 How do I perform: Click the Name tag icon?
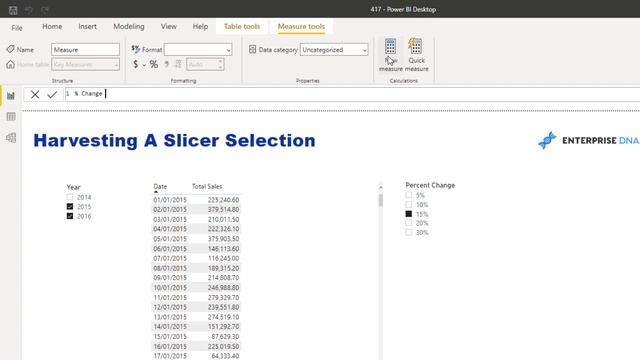pos(11,49)
